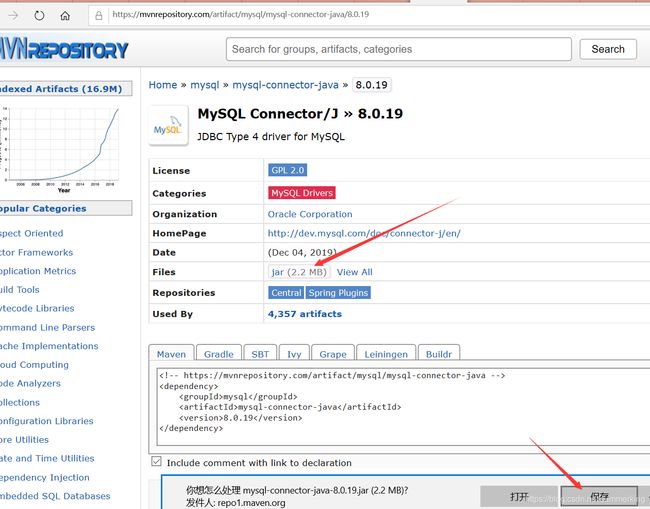650x509 pixels.
Task: Open Build Tools category link
Action: pyautogui.click(x=19, y=290)
